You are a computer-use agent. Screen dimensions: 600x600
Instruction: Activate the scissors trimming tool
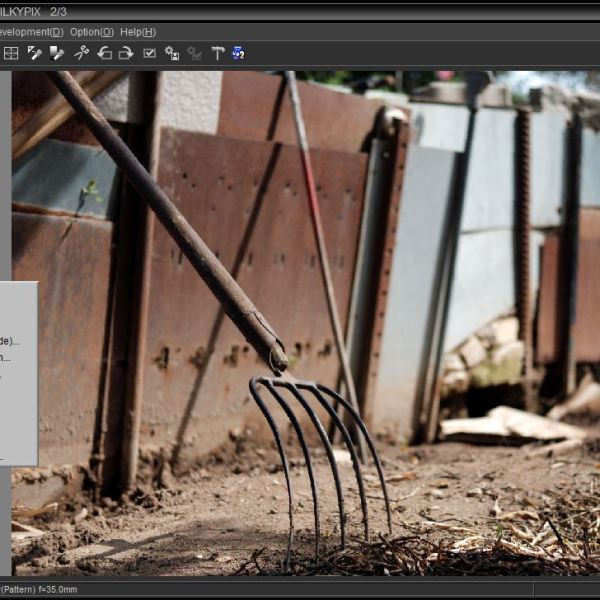tap(81, 53)
